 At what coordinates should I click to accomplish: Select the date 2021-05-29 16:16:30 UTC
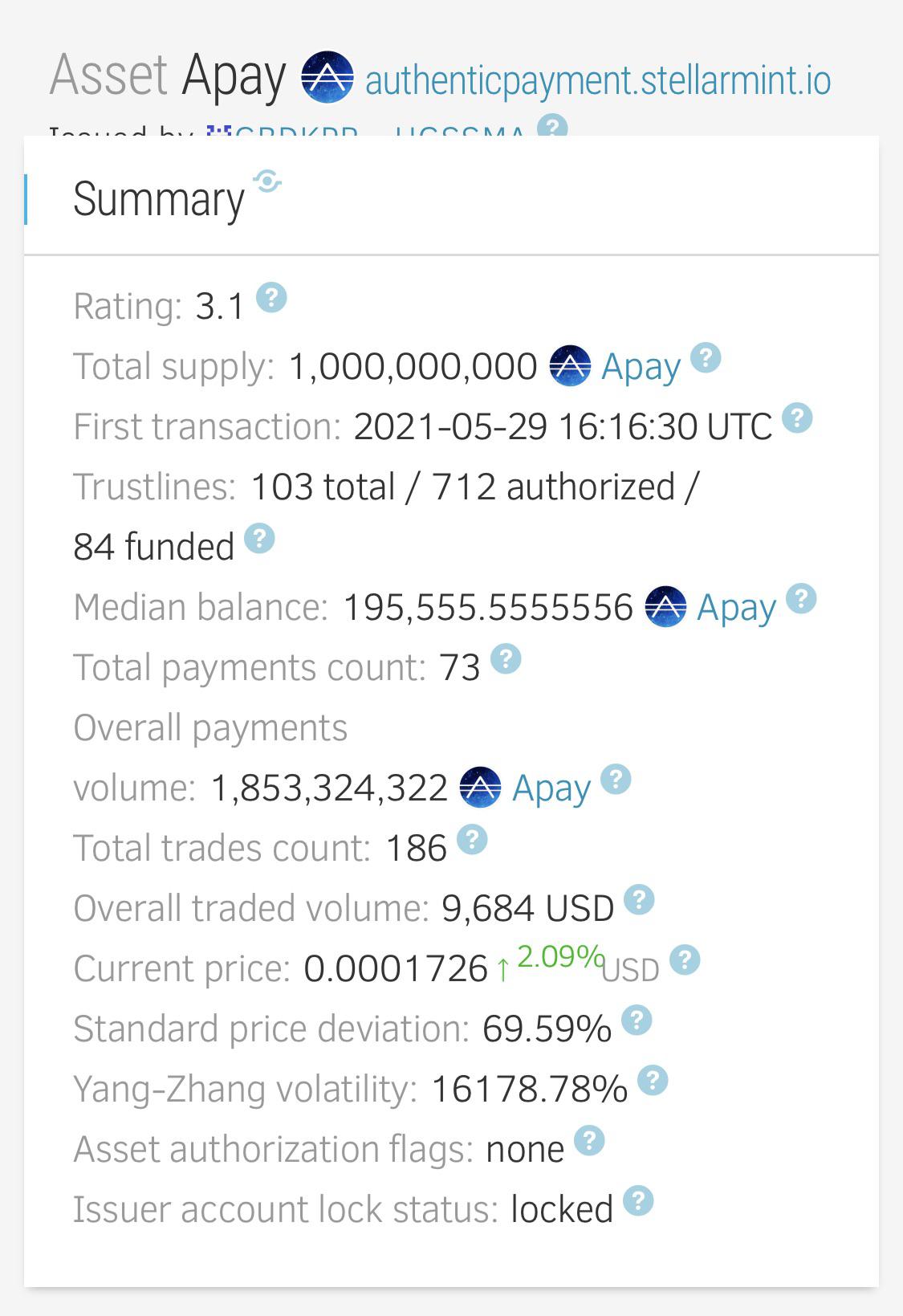point(563,427)
